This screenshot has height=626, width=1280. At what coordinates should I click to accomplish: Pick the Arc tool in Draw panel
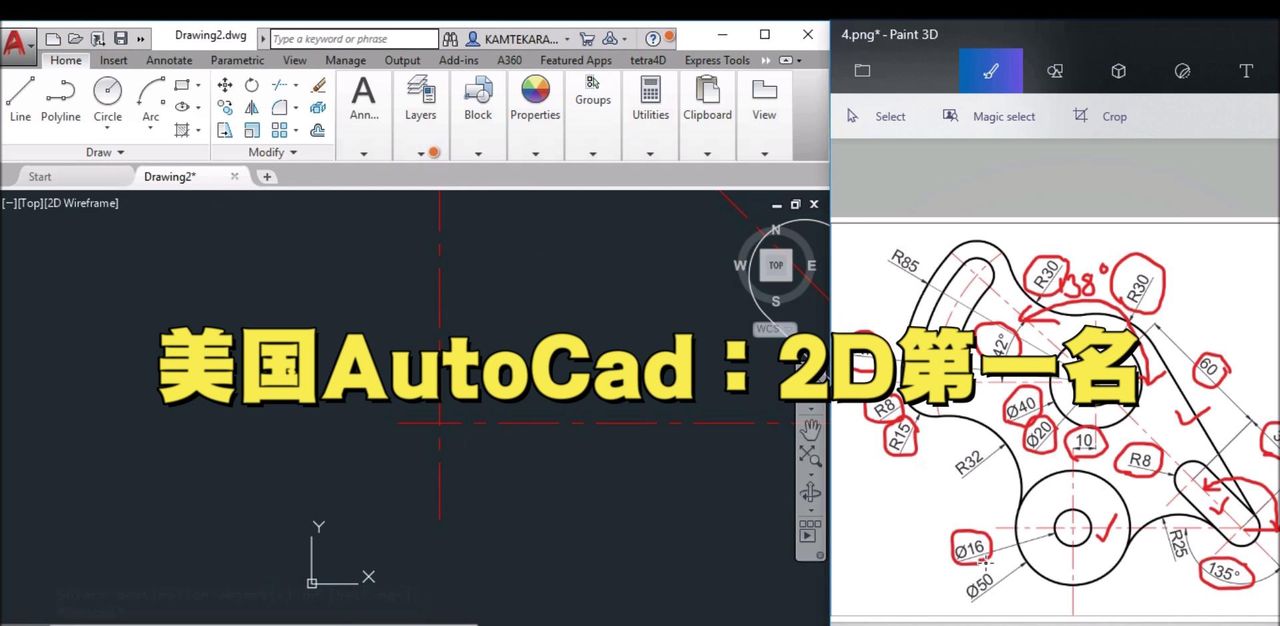[x=150, y=98]
